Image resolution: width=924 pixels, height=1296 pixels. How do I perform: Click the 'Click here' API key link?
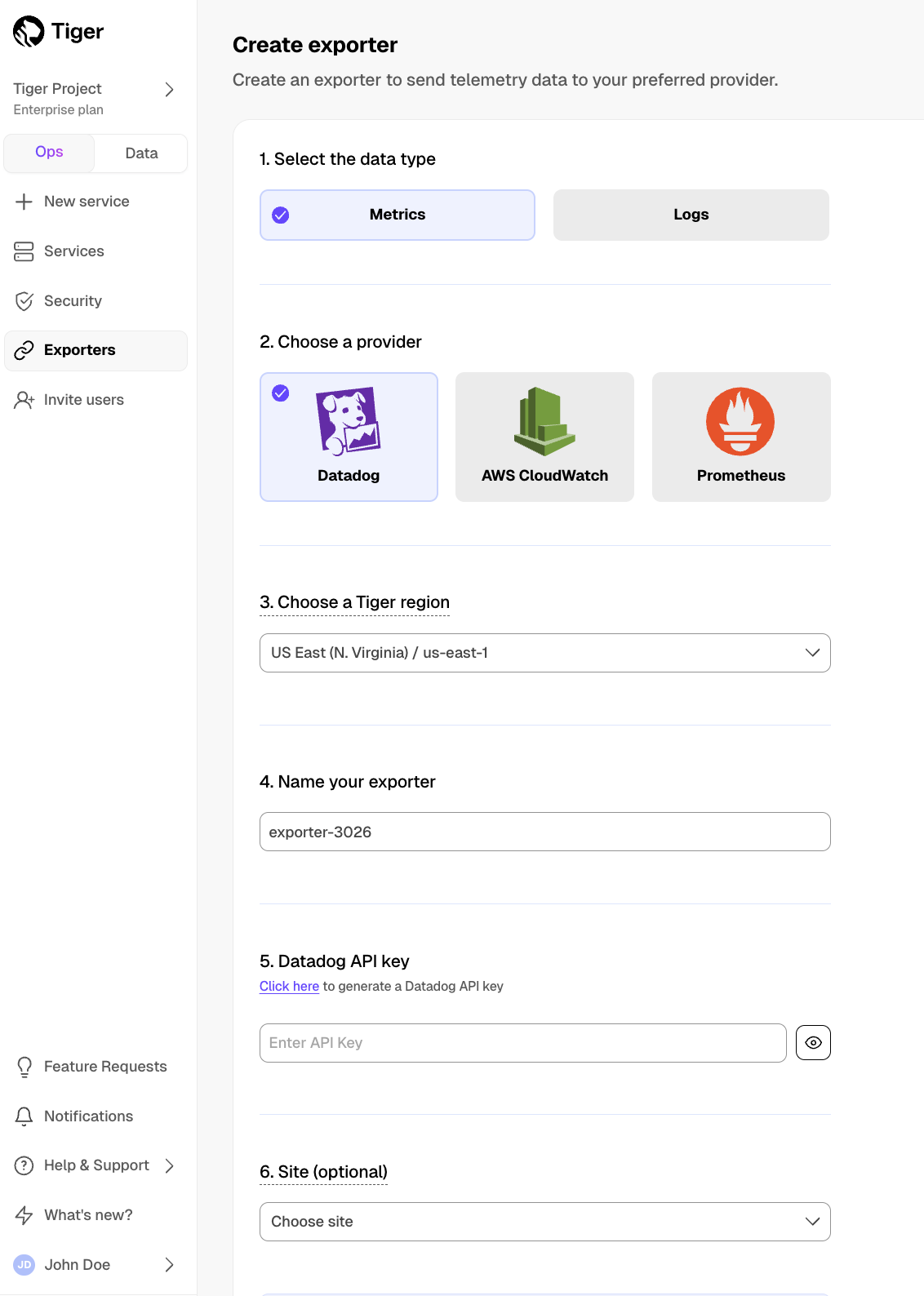(289, 987)
